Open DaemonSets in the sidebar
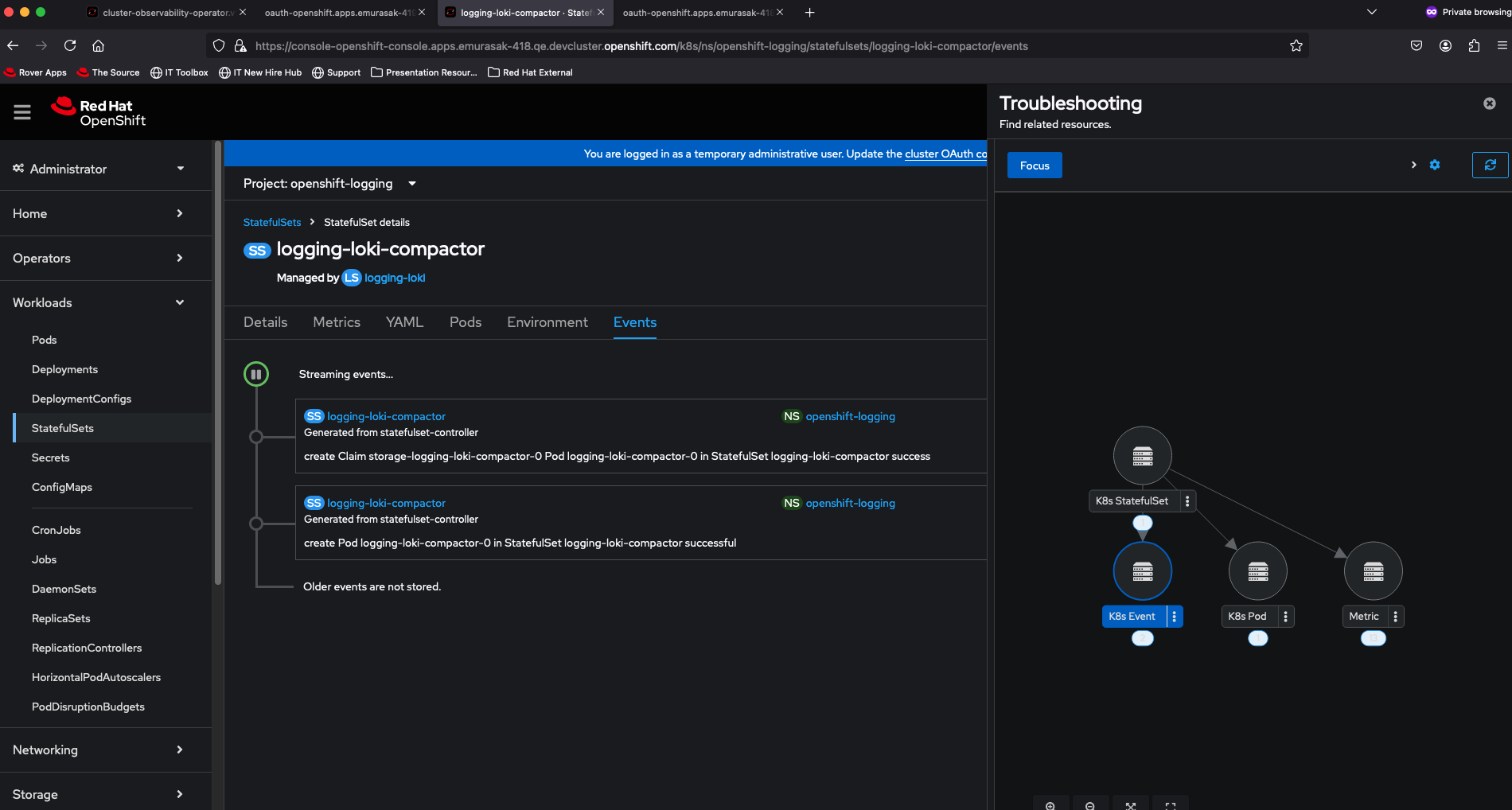The height and width of the screenshot is (810, 1512). pos(64,589)
